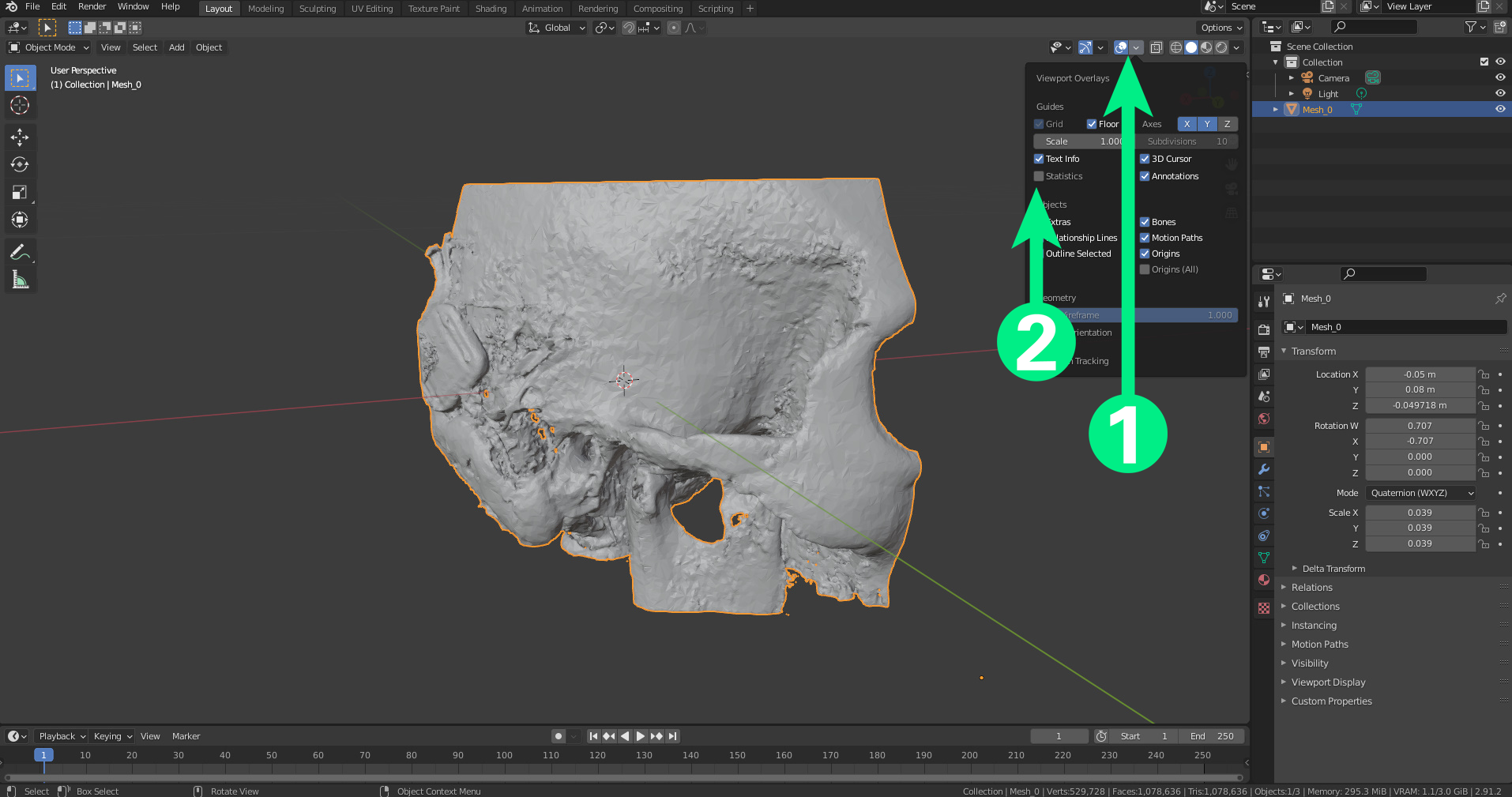Select the Cursor tool in left toolbar
The image size is (1512, 797).
20,105
